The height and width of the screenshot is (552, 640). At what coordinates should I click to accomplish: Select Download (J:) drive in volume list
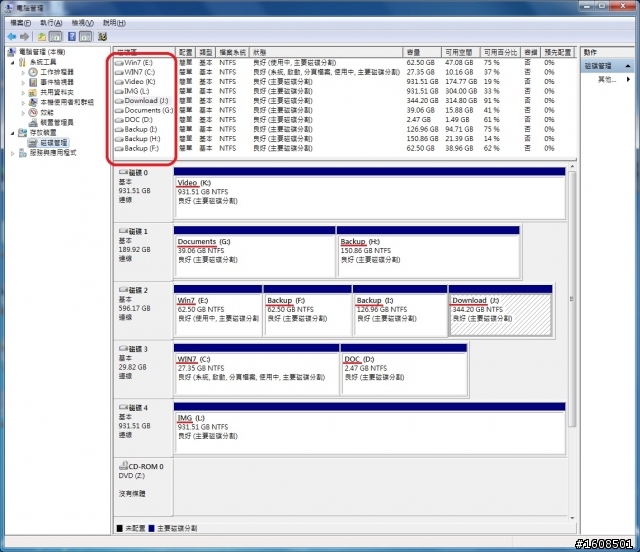(142, 100)
